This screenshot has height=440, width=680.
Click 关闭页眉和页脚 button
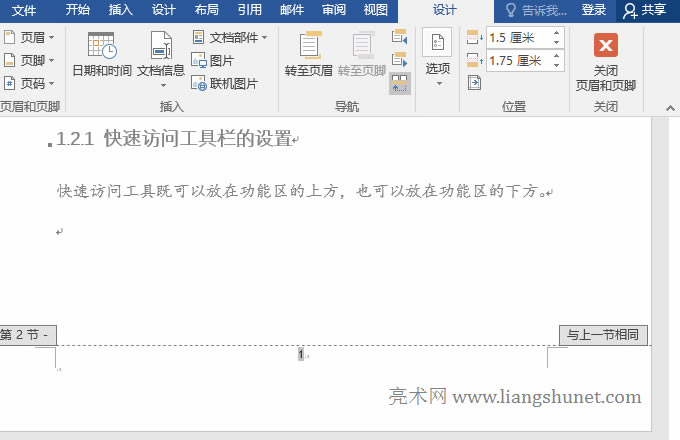[x=605, y=60]
